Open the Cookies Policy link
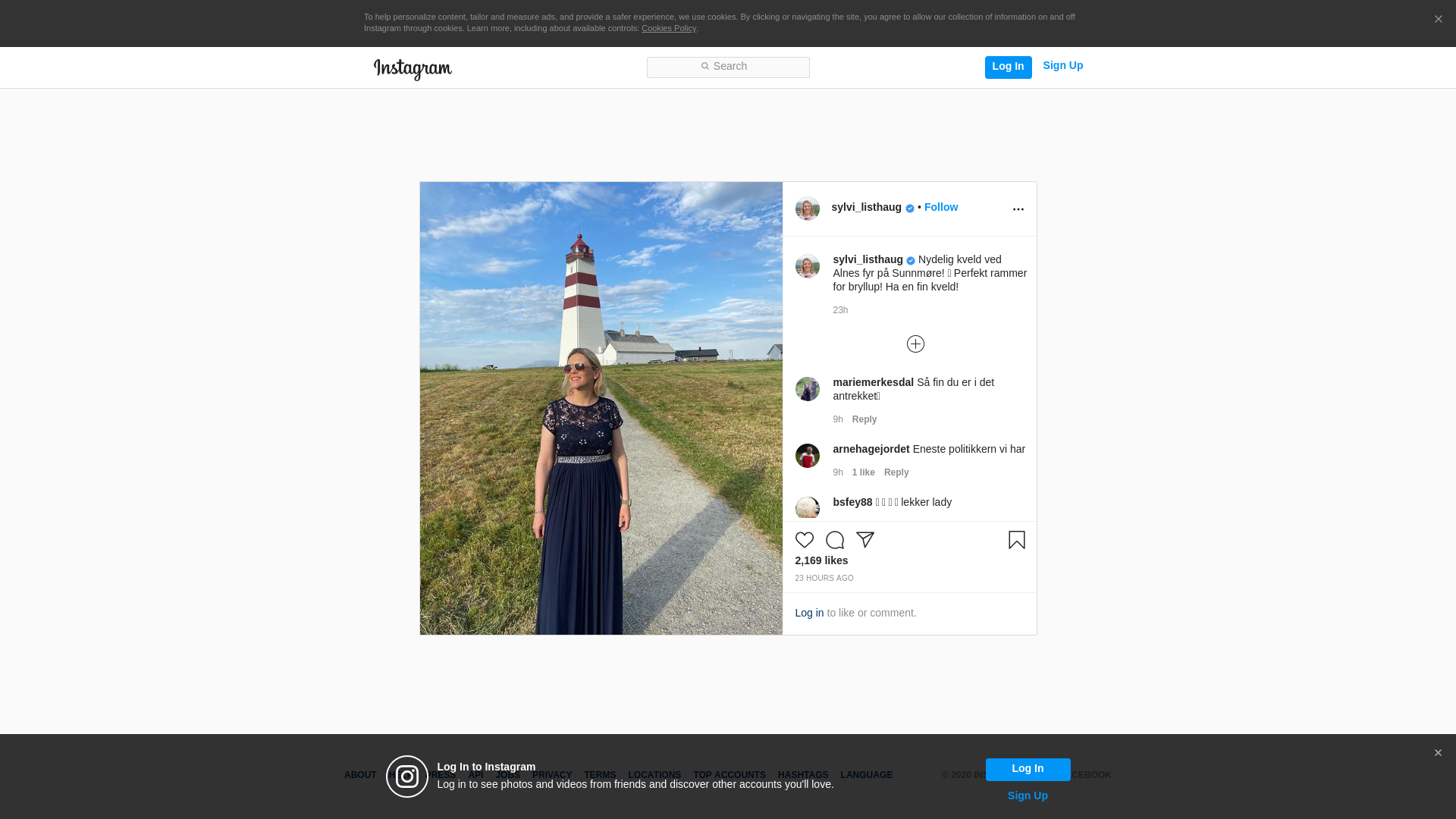 (668, 28)
